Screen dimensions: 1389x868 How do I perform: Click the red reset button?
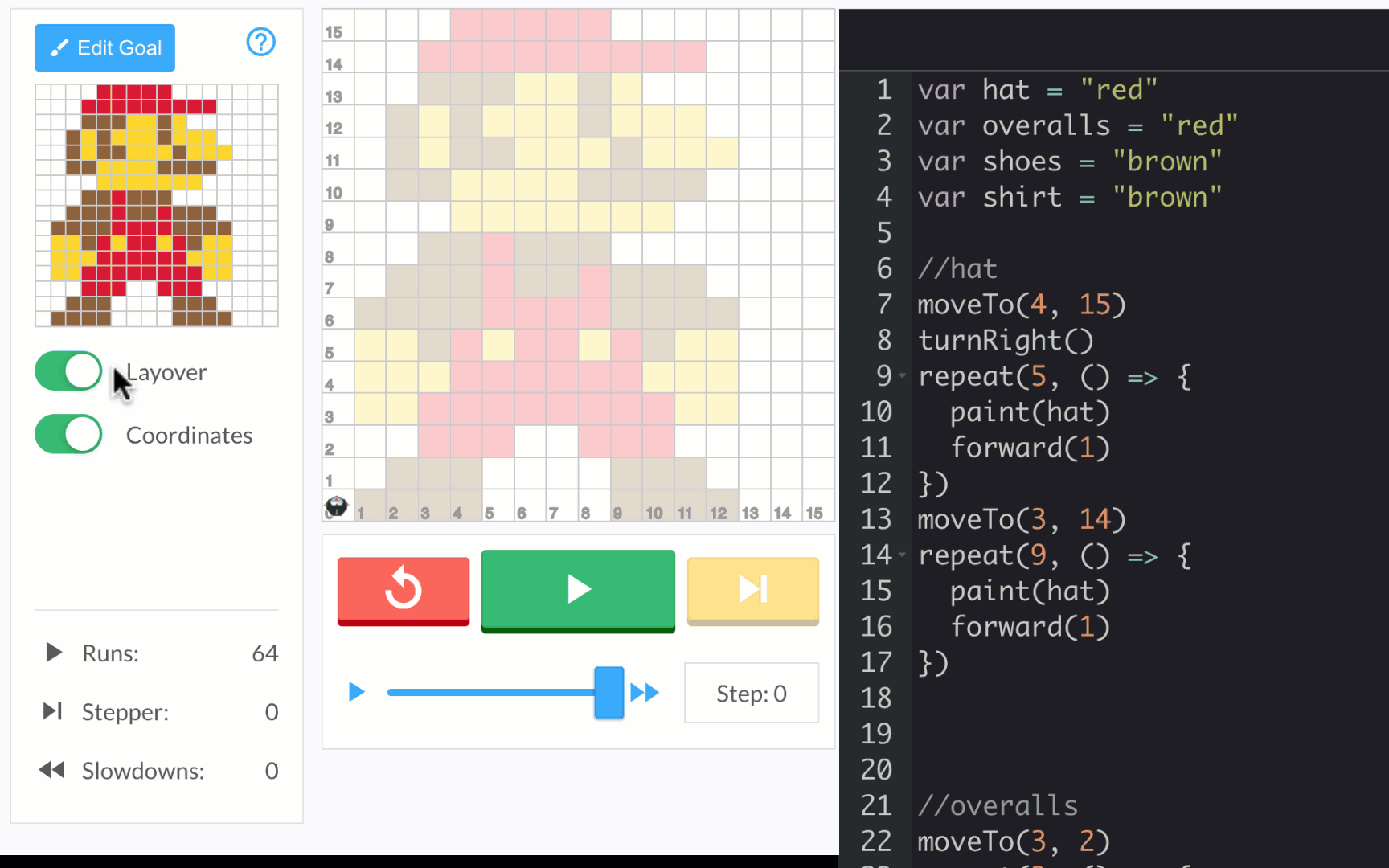click(x=404, y=591)
